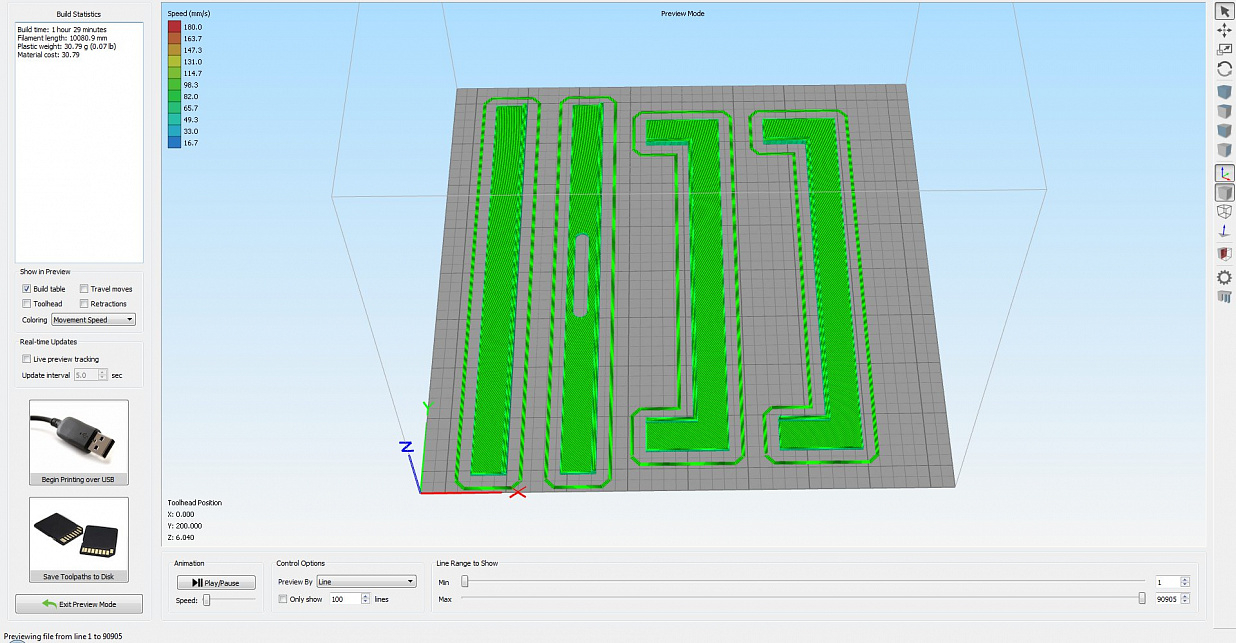Image resolution: width=1236 pixels, height=643 pixels.
Task: Expand the Preview By Line dropdown
Action: (366, 582)
